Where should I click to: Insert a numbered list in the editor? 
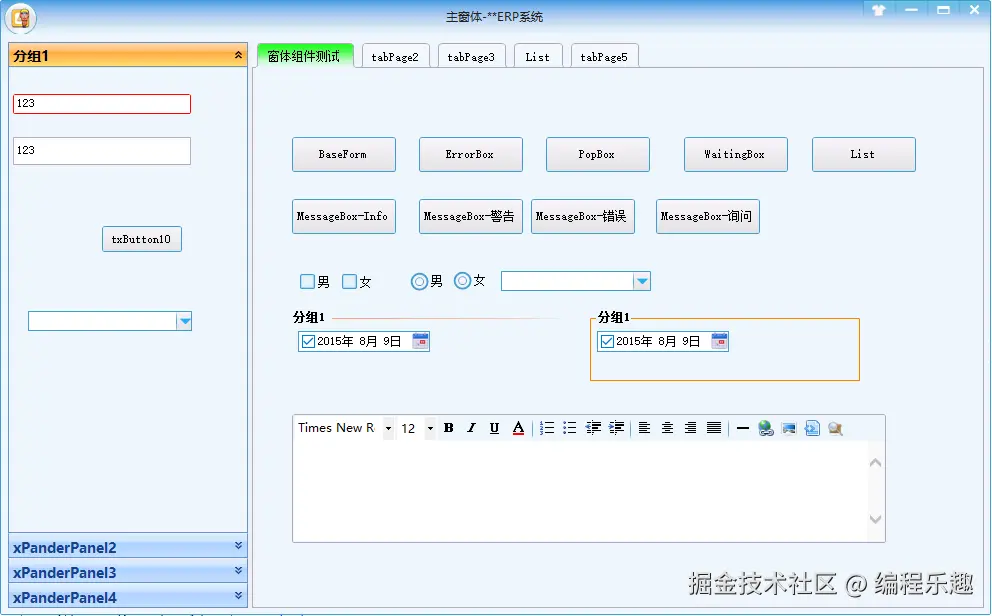coord(547,428)
